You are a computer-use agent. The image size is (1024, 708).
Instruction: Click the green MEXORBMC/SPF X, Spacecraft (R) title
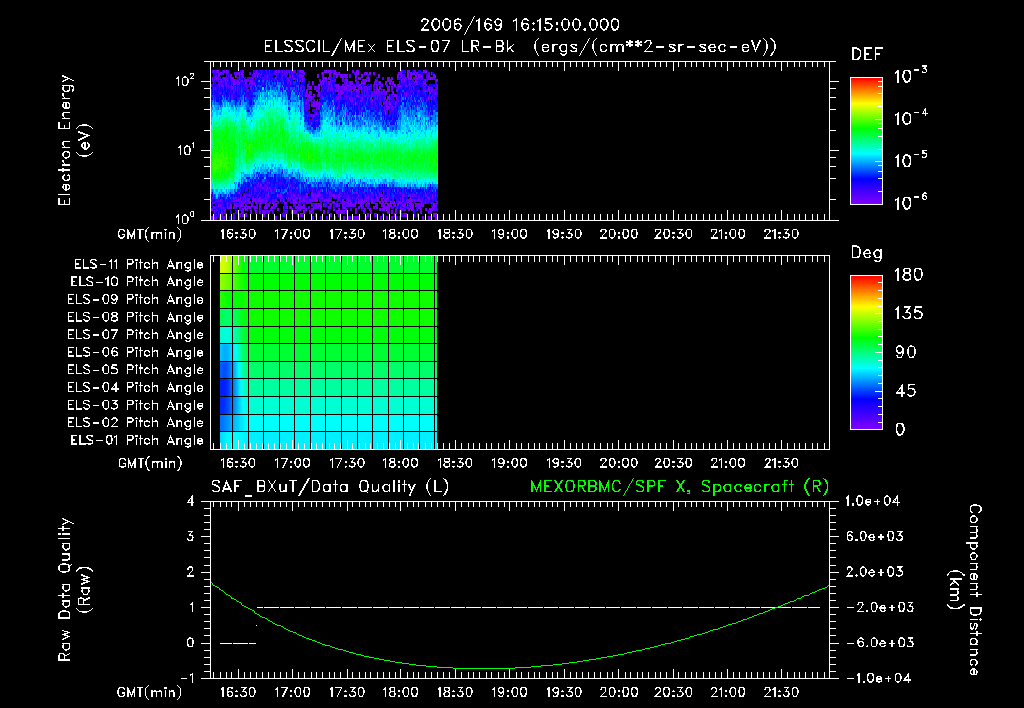point(679,487)
